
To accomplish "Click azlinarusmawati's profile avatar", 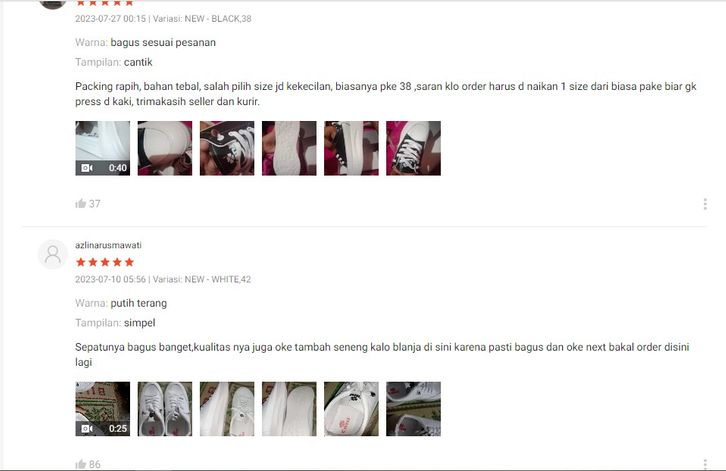I will (53, 254).
